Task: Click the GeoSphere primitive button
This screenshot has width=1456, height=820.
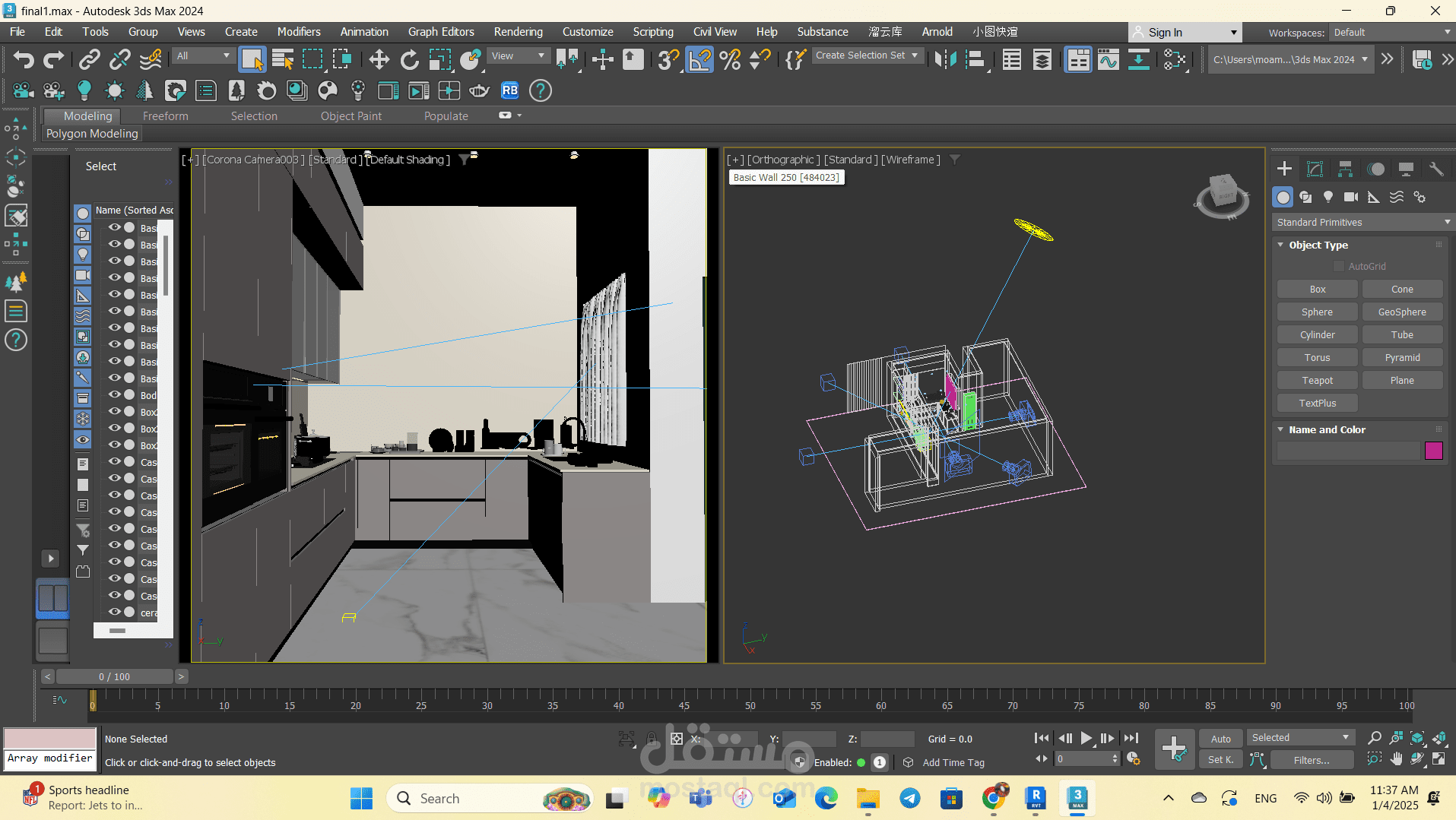Action: [x=1401, y=312]
